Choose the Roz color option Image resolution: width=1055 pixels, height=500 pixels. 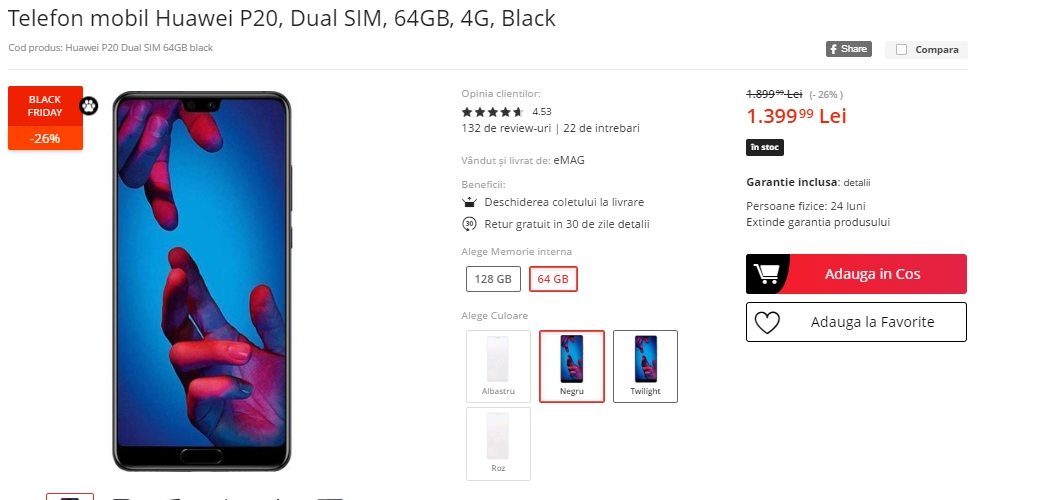pos(498,443)
